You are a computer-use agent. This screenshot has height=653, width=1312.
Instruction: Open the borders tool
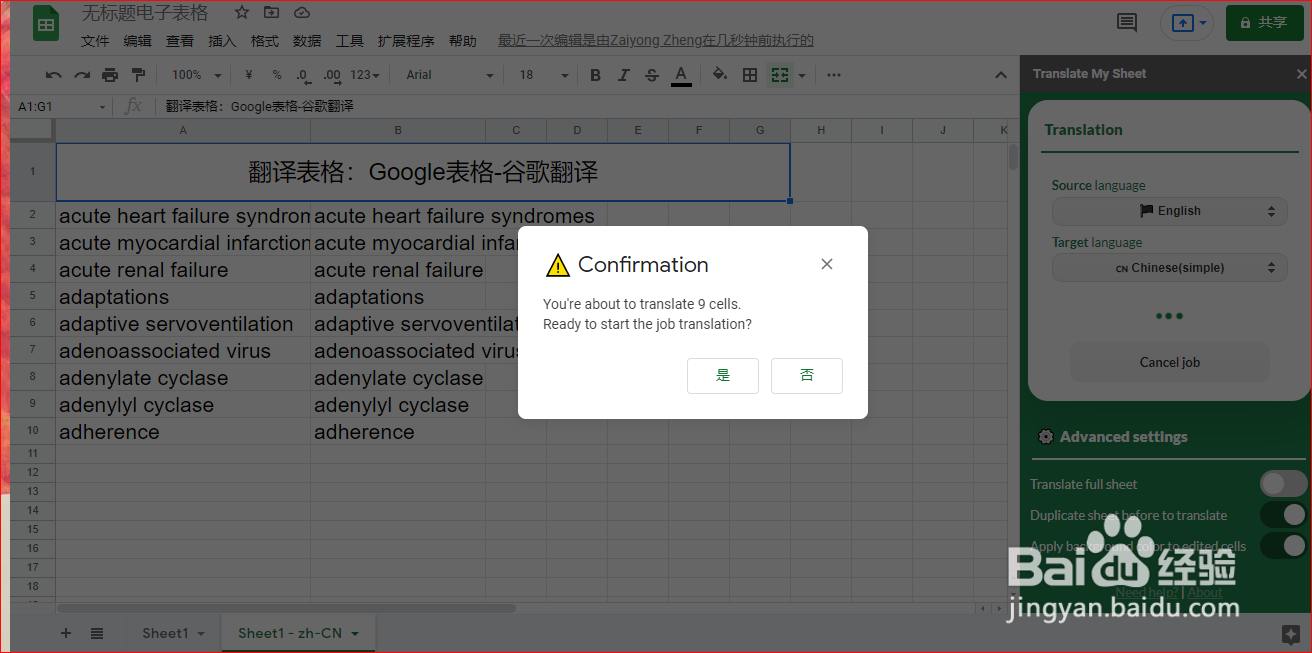coord(750,75)
